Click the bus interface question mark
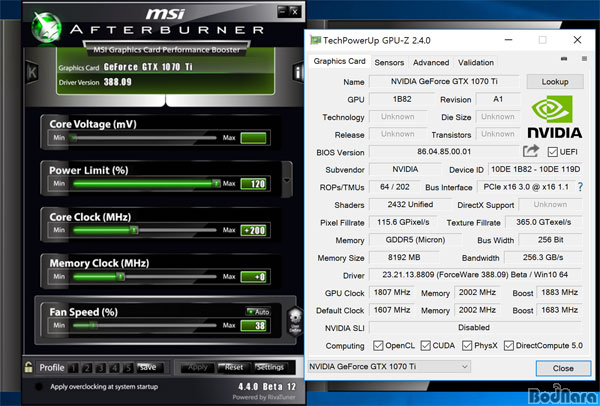 580,187
